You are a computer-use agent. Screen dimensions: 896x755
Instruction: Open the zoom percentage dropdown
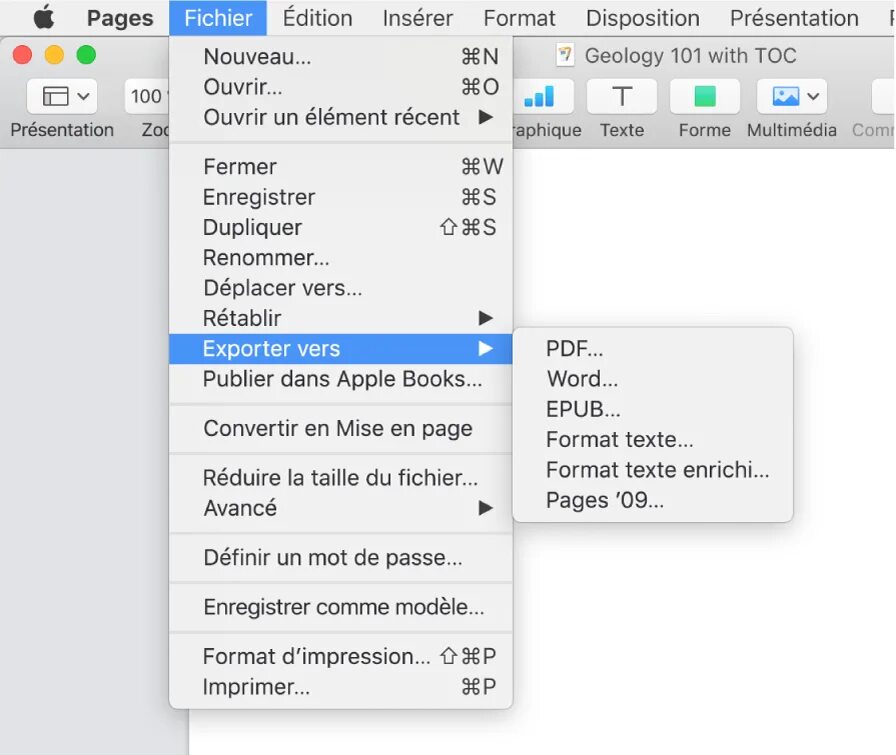tap(146, 97)
